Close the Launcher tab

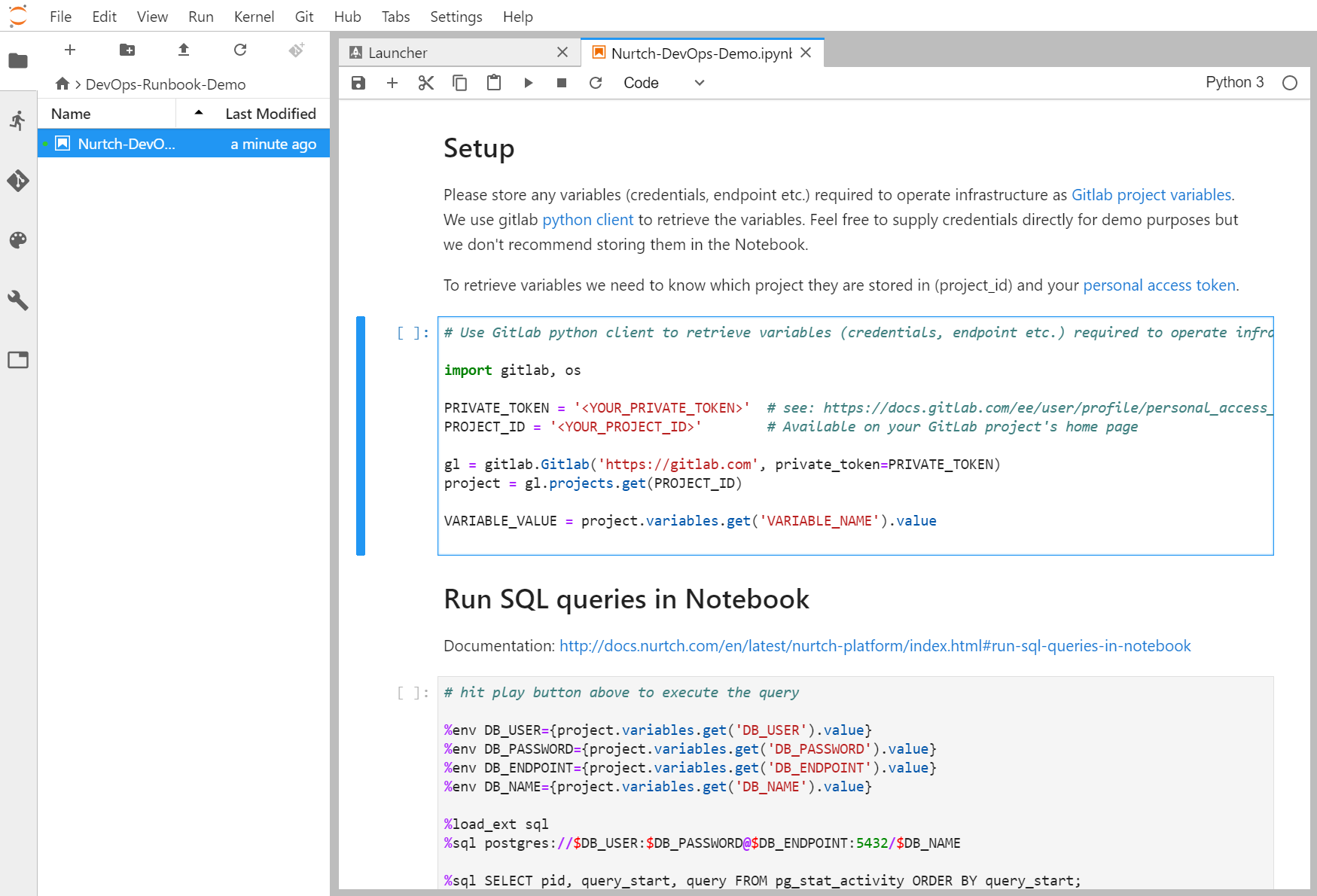tap(562, 52)
